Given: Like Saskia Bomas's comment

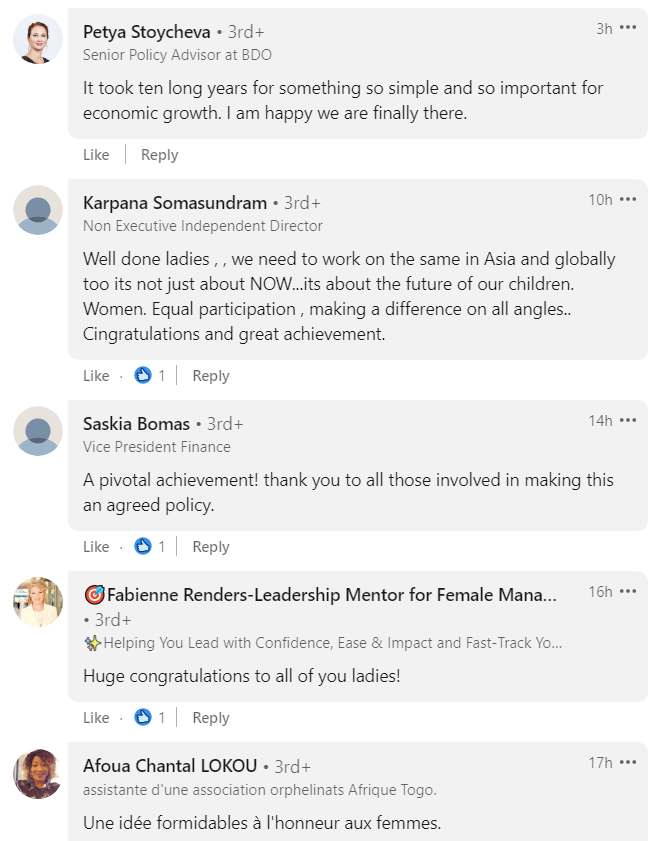Looking at the screenshot, I should pyautogui.click(x=96, y=547).
